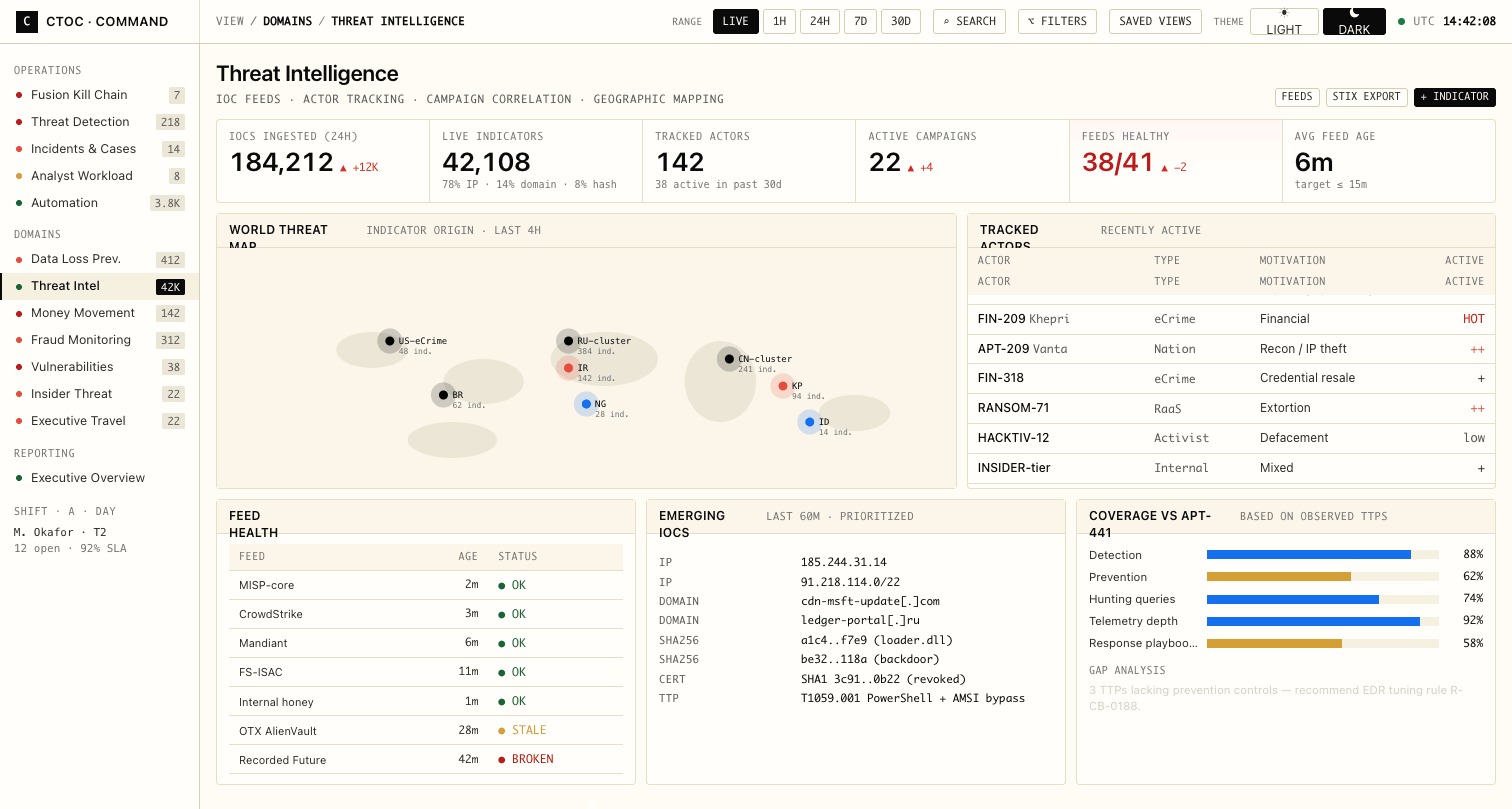The image size is (1512, 809).
Task: Click the STIX Export button
Action: tap(1367, 97)
